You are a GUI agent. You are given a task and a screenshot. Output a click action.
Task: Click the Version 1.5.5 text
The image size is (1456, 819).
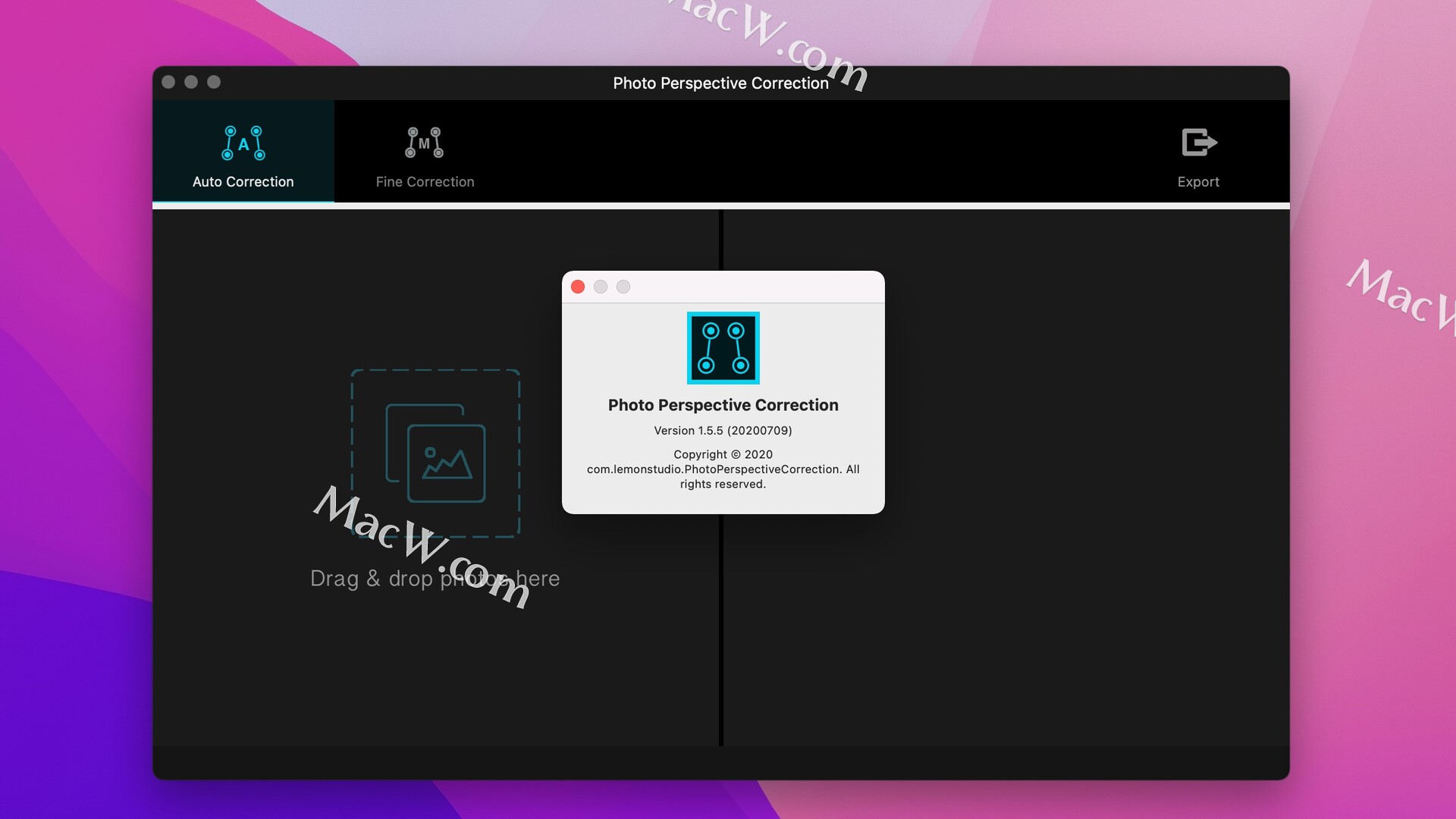coord(723,431)
